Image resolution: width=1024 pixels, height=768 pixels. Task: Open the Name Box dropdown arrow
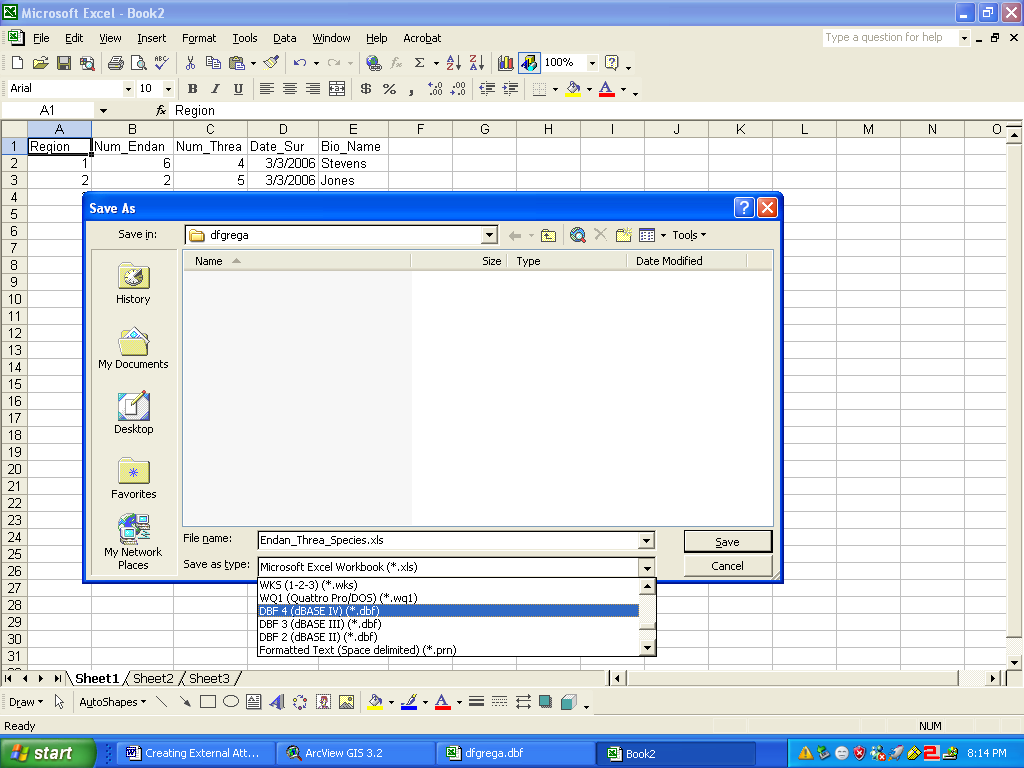click(x=103, y=110)
